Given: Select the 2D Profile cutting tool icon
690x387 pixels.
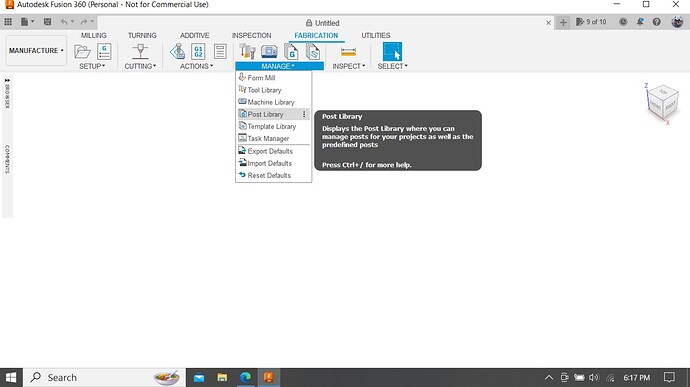Looking at the screenshot, I should [x=140, y=52].
